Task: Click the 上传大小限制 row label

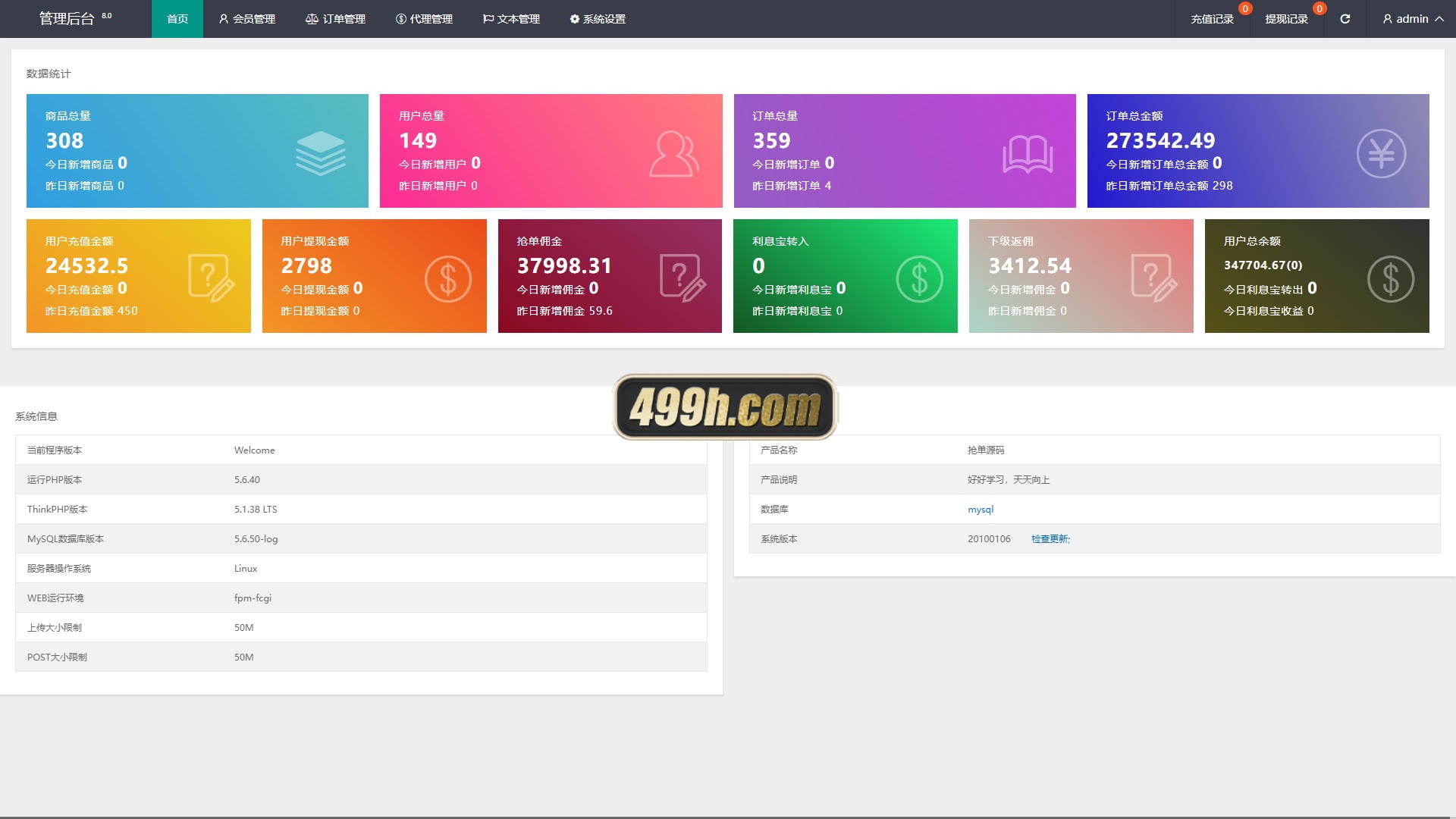Action: 55,628
